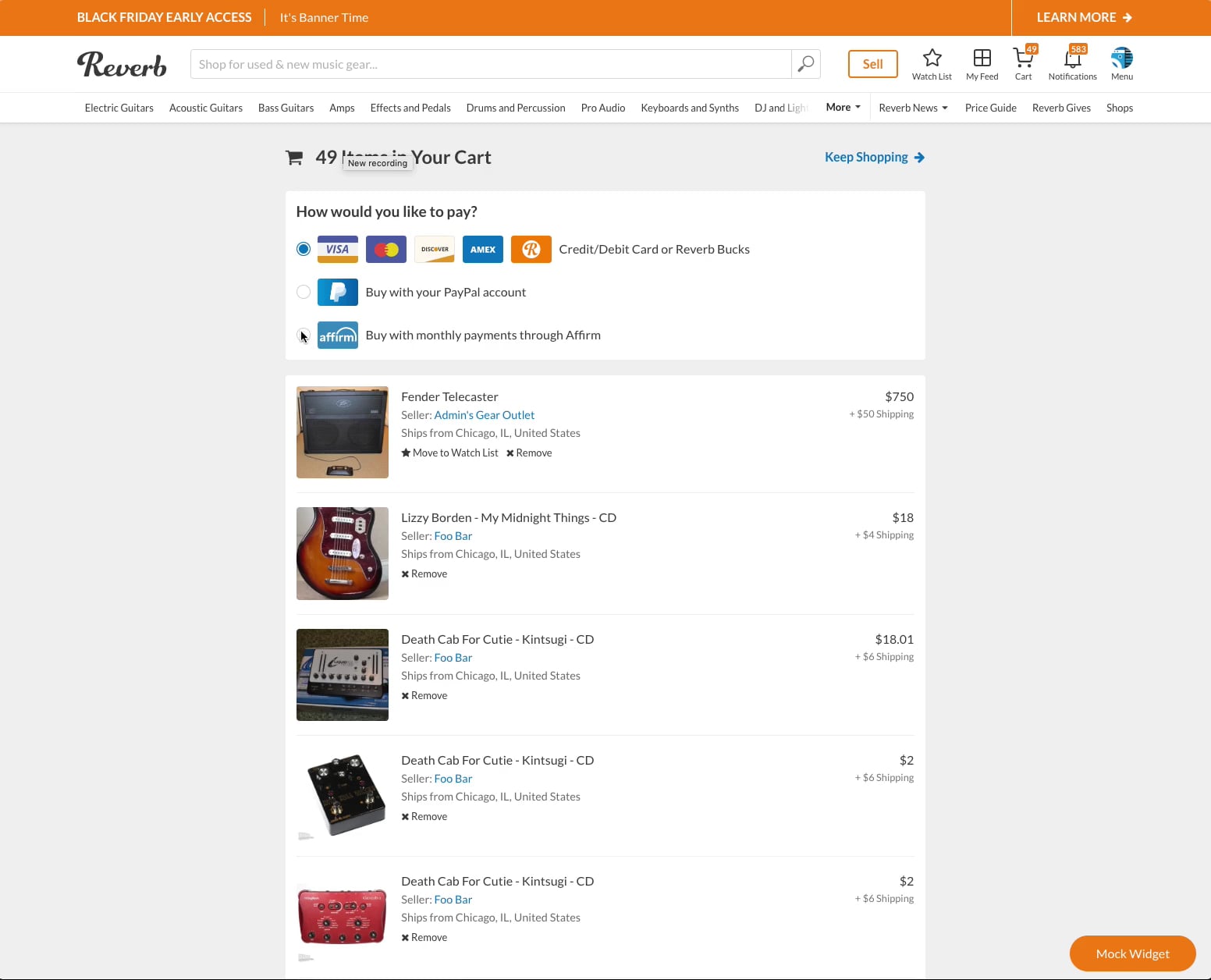Click the search magnifier icon

point(806,64)
